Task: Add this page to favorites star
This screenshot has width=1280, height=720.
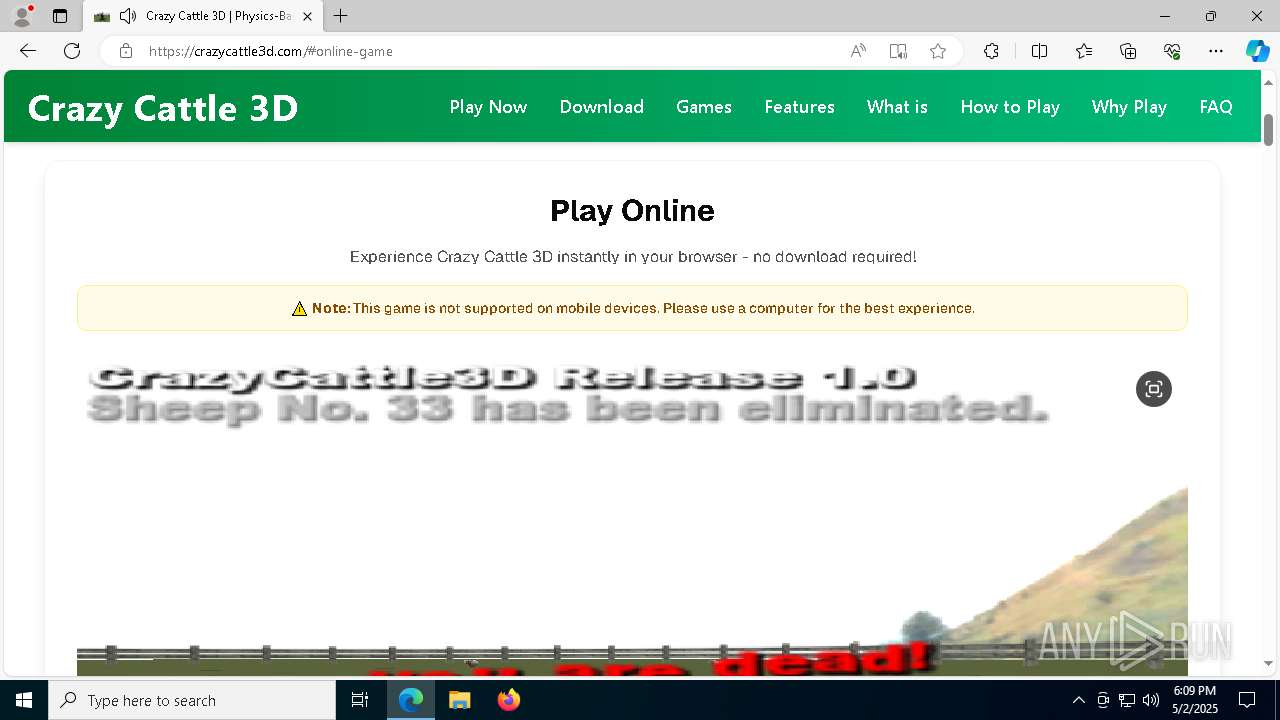Action: pos(938,51)
